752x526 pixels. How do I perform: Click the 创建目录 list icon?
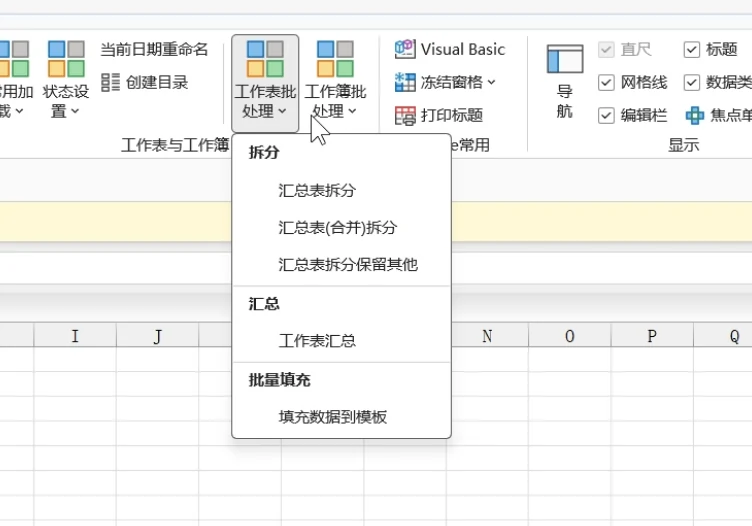point(110,82)
